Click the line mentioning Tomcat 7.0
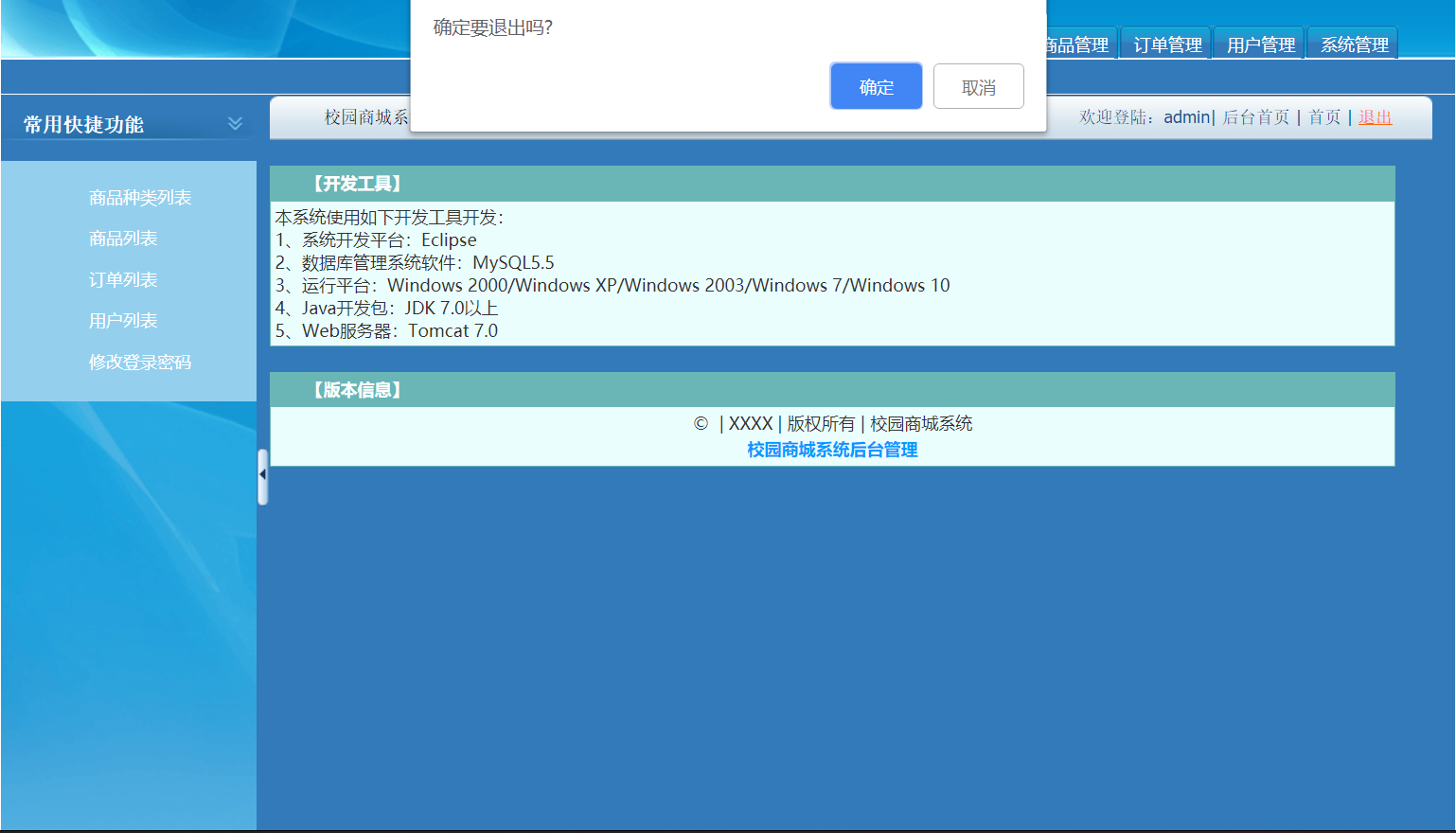The height and width of the screenshot is (833, 1456). point(386,331)
